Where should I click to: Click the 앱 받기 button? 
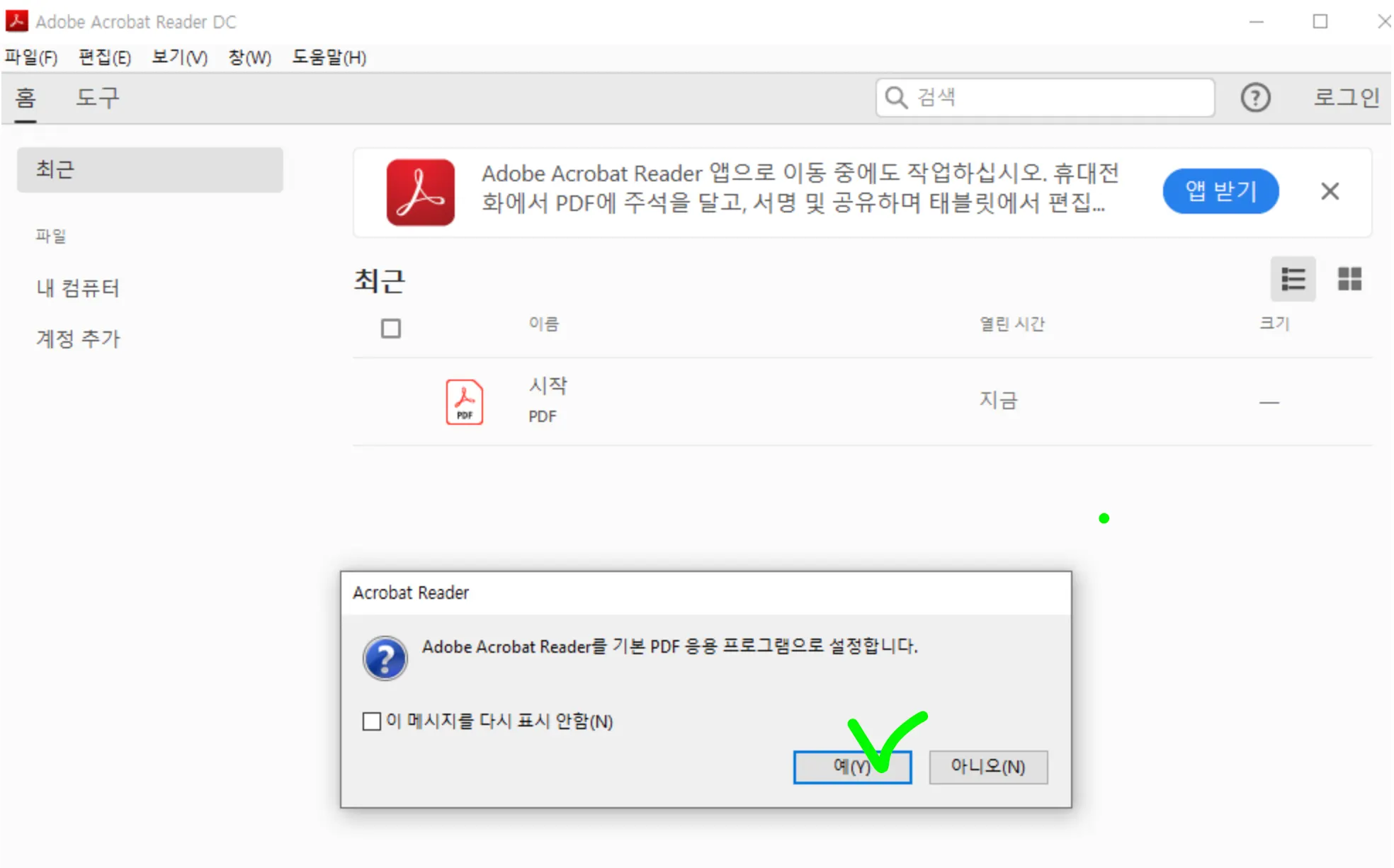click(x=1220, y=191)
